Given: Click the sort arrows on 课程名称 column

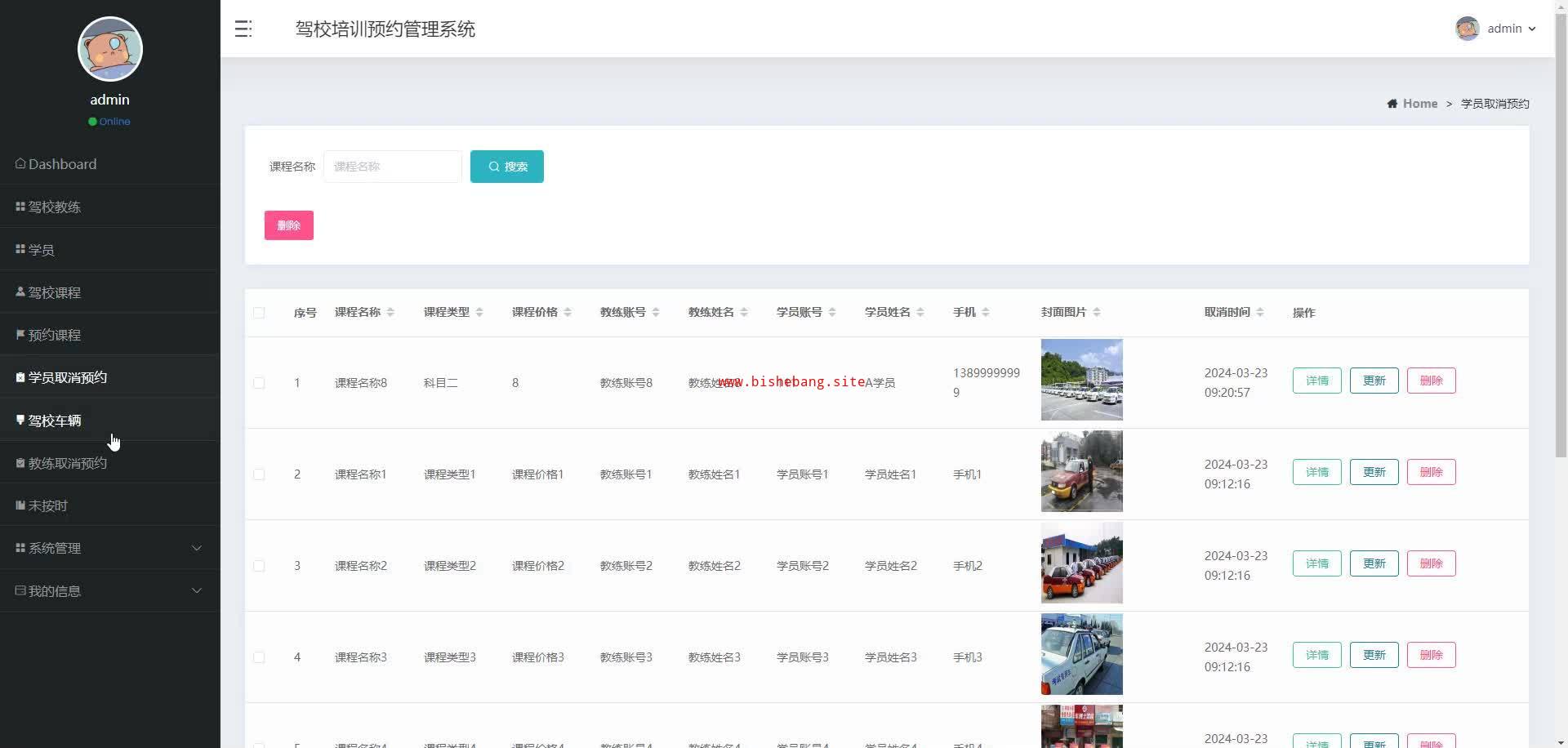Looking at the screenshot, I should (390, 313).
